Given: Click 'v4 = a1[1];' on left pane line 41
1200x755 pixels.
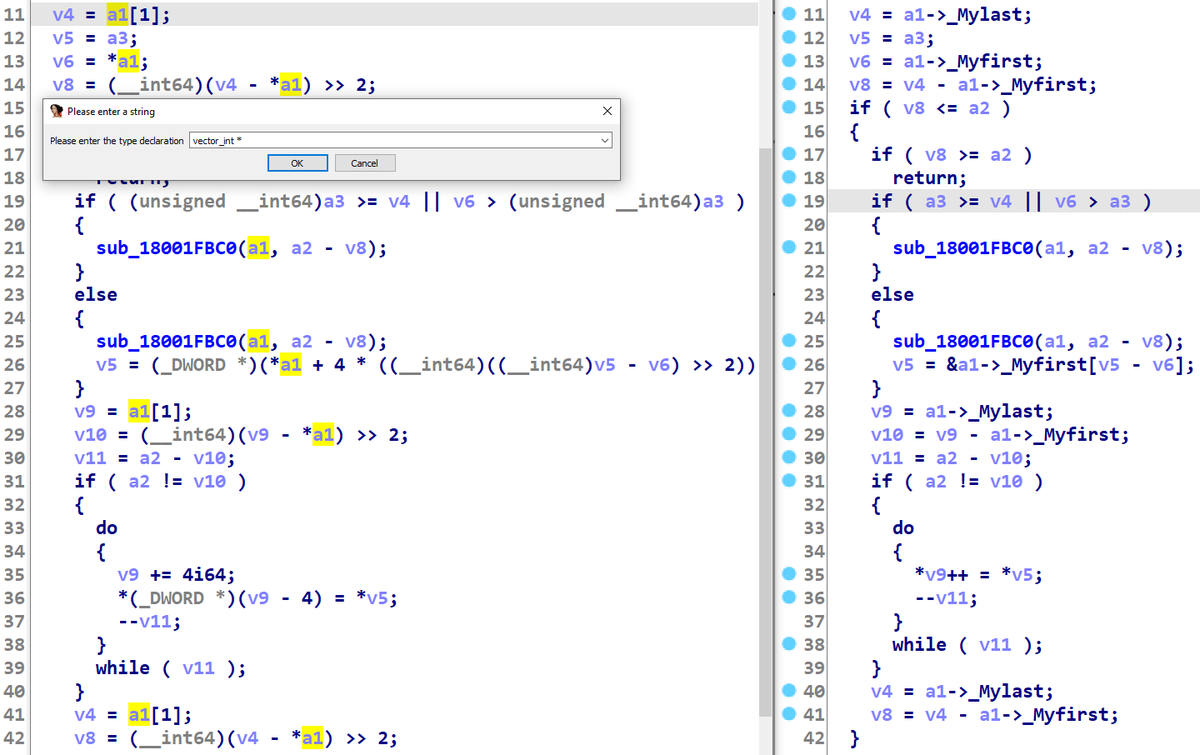Looking at the screenshot, I should (134, 714).
